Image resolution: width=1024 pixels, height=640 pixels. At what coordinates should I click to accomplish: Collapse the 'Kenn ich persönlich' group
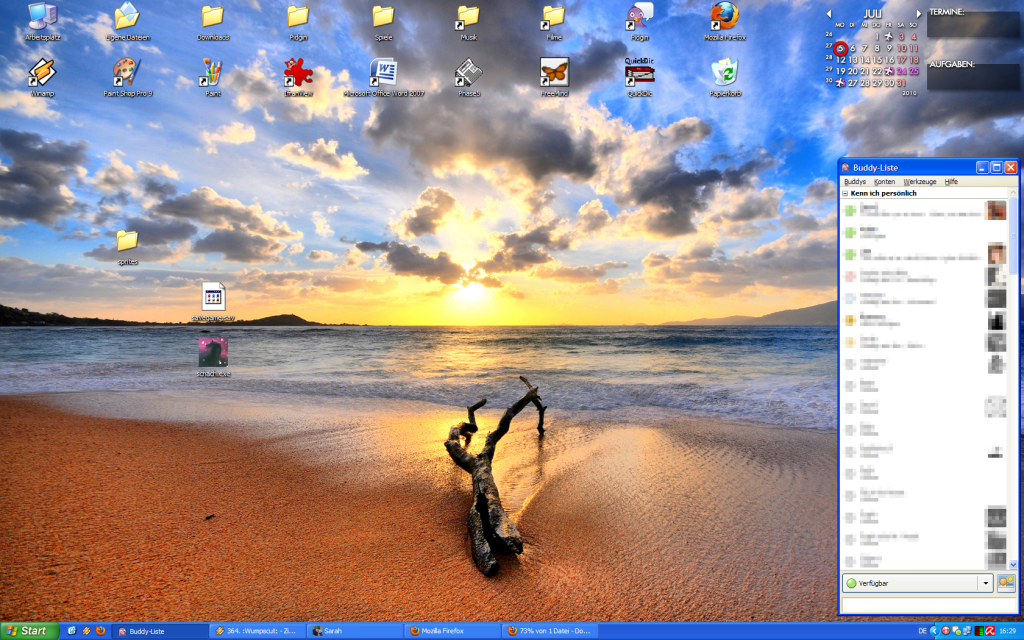(x=846, y=193)
